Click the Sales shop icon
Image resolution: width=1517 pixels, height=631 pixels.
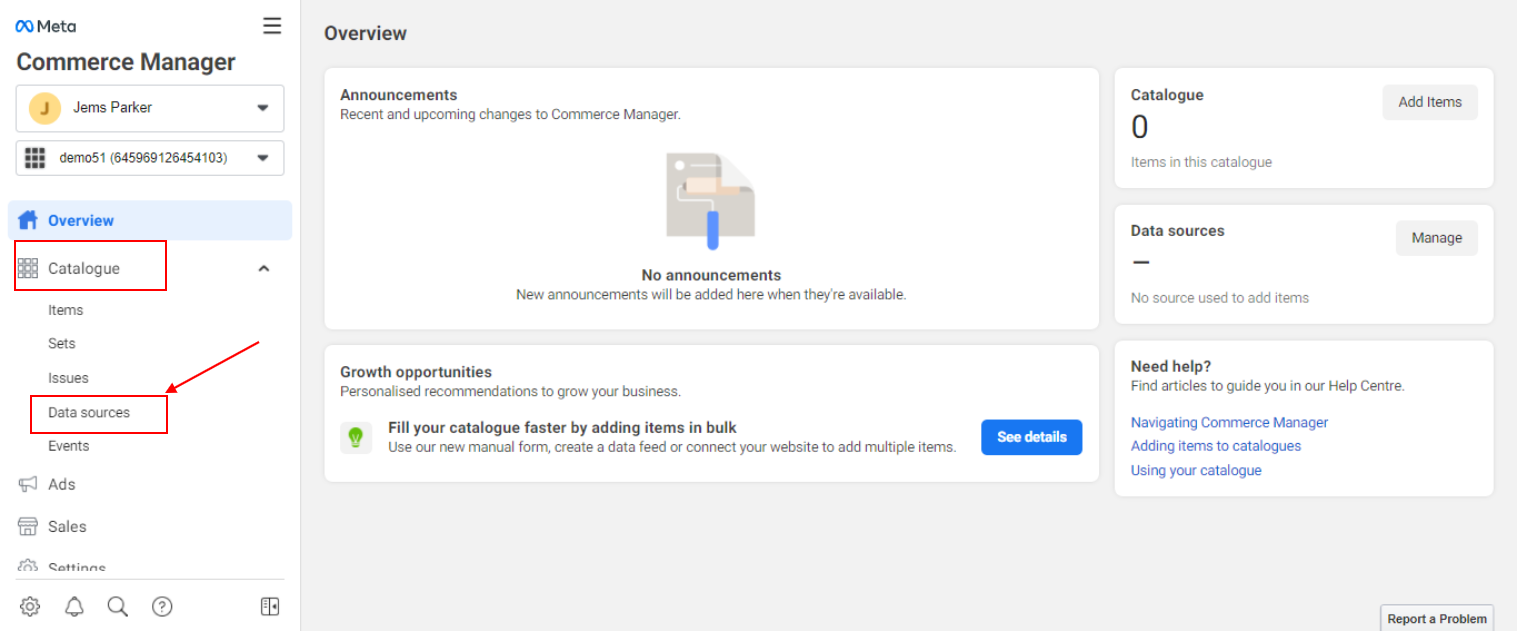click(x=28, y=527)
